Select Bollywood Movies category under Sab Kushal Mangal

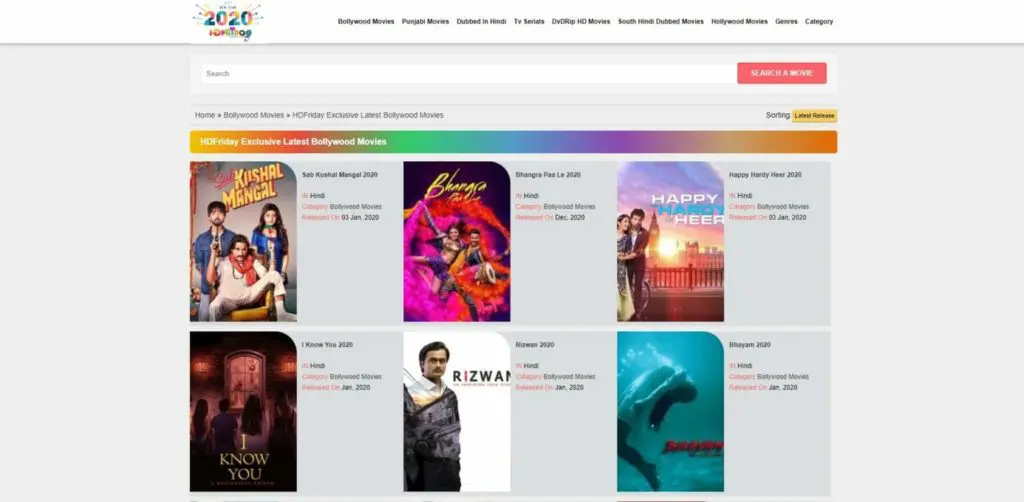coord(356,207)
